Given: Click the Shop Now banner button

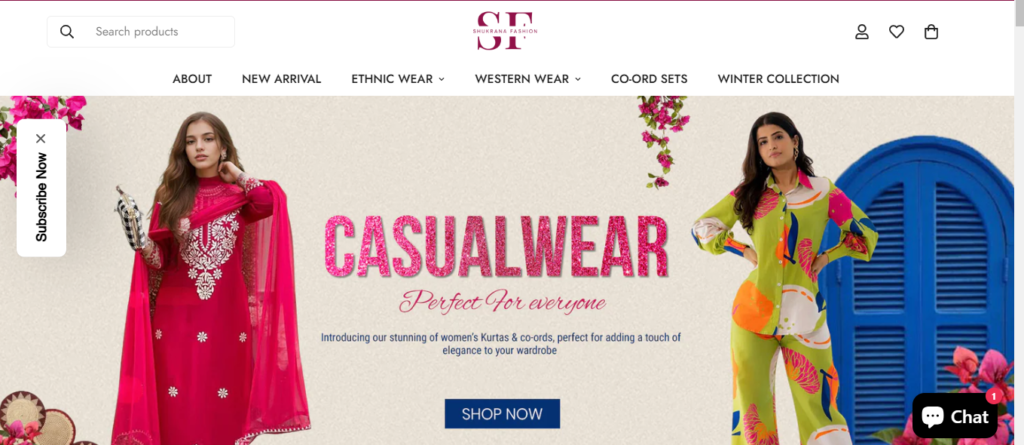Looking at the screenshot, I should [502, 414].
